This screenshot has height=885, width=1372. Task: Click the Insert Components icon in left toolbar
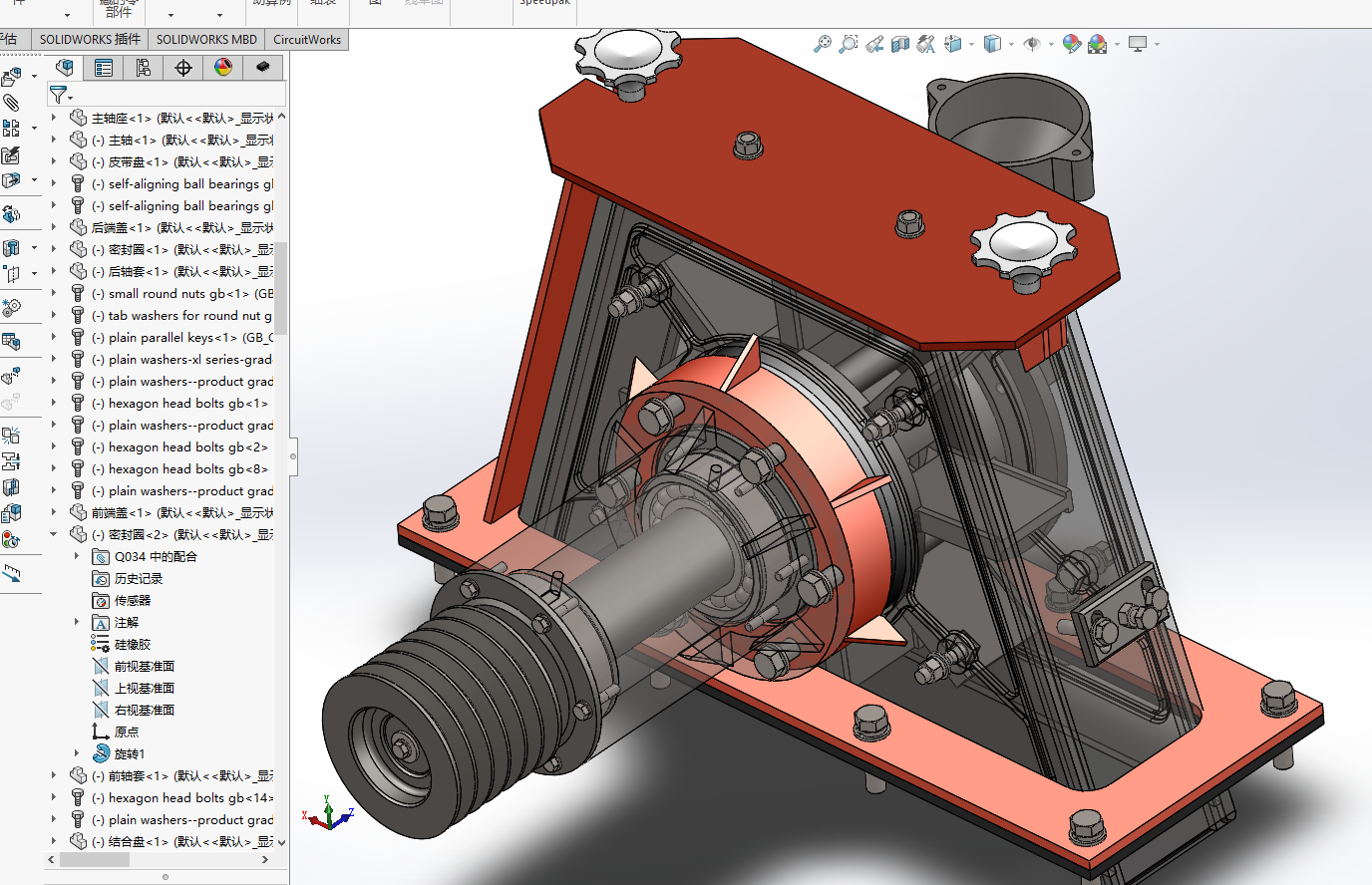pyautogui.click(x=11, y=77)
